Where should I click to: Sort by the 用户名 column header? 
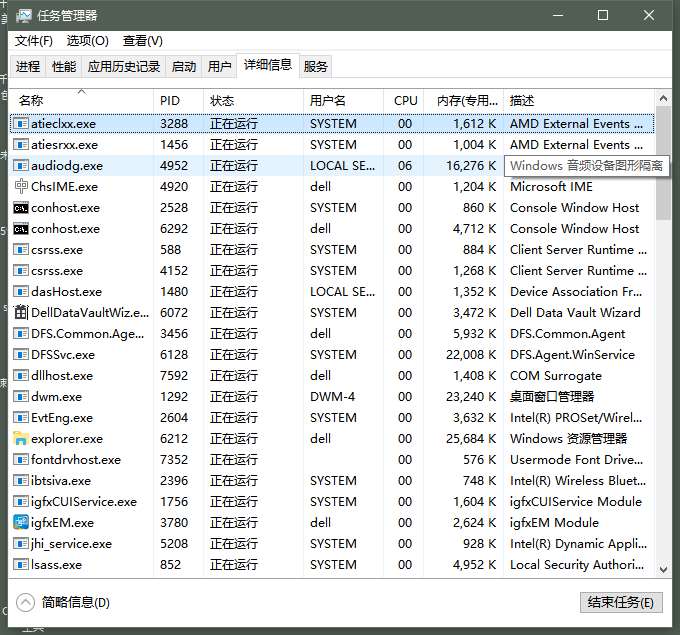343,101
